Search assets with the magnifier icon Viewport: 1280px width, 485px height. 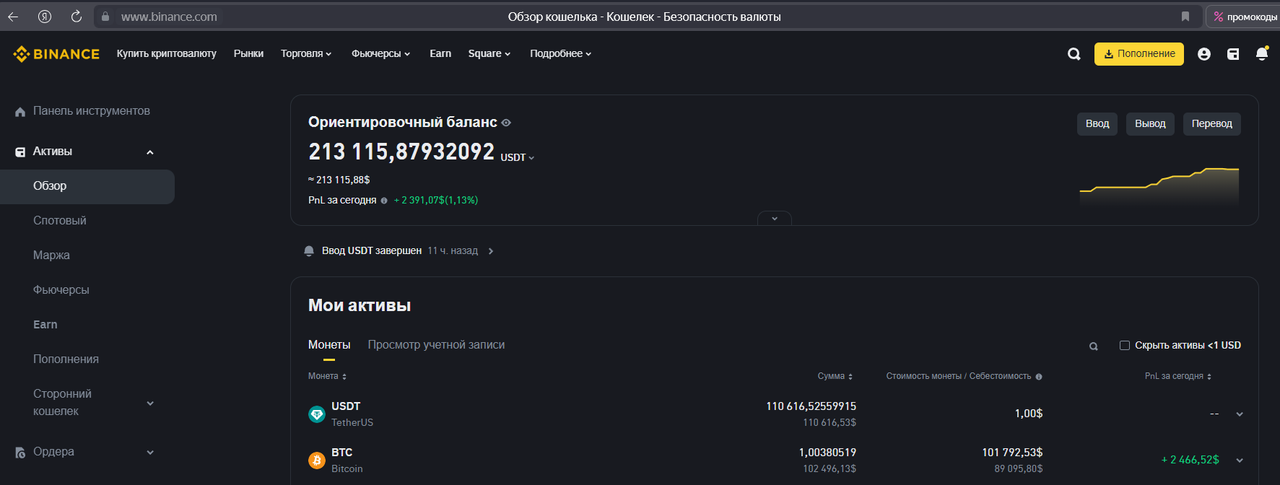pos(1094,346)
